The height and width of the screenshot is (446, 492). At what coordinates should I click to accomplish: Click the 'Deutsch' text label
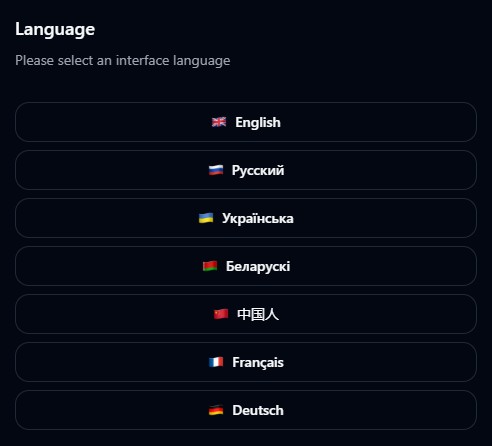258,410
